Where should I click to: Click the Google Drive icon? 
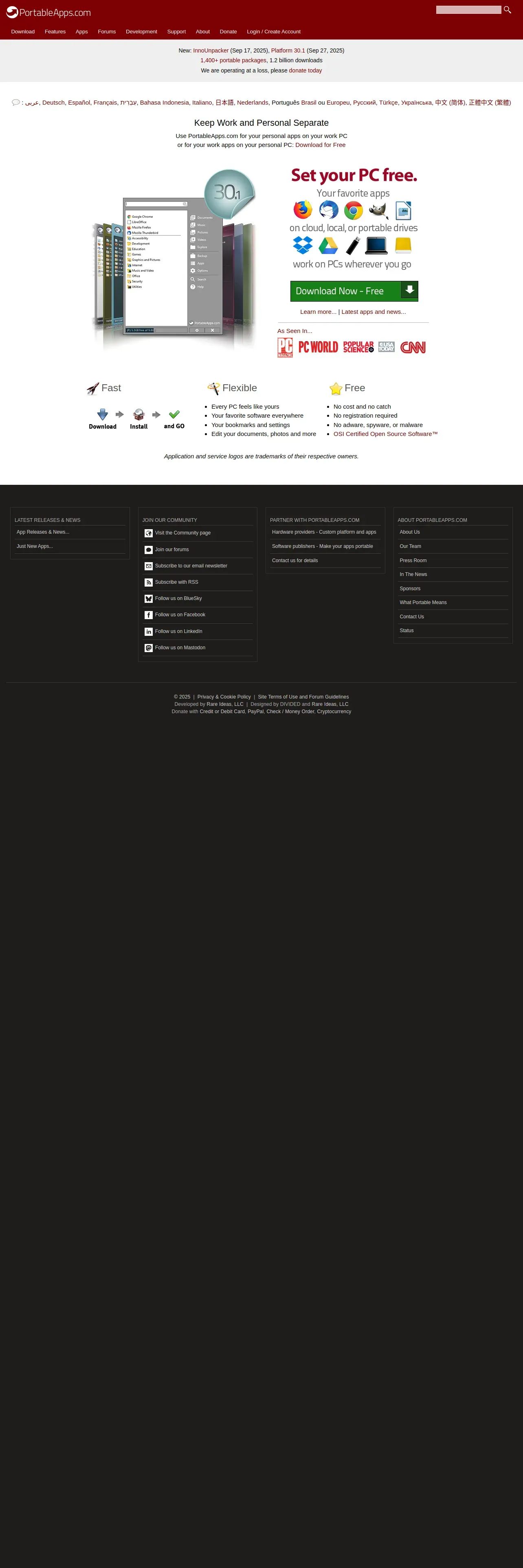point(328,245)
